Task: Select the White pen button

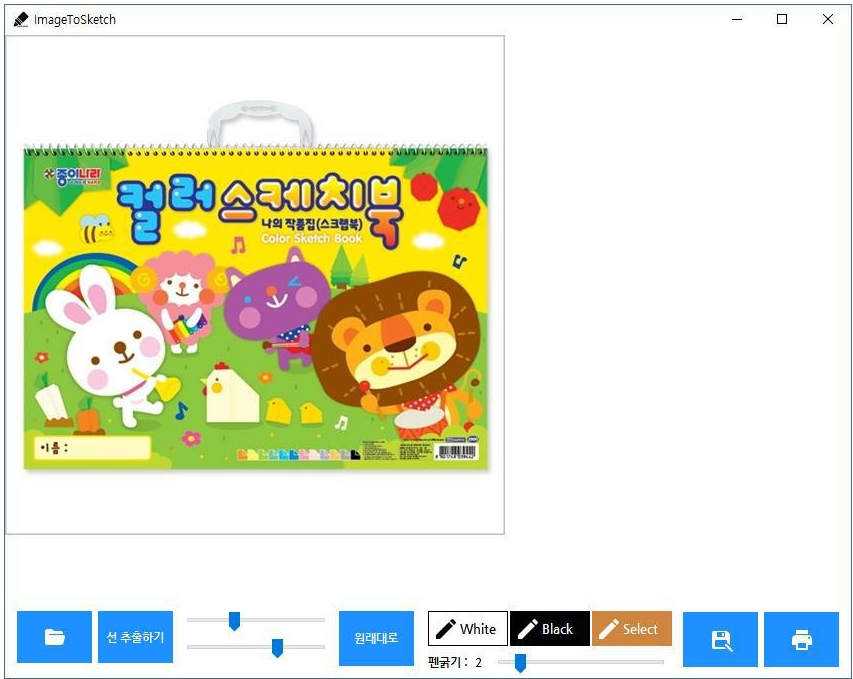Action: 468,628
